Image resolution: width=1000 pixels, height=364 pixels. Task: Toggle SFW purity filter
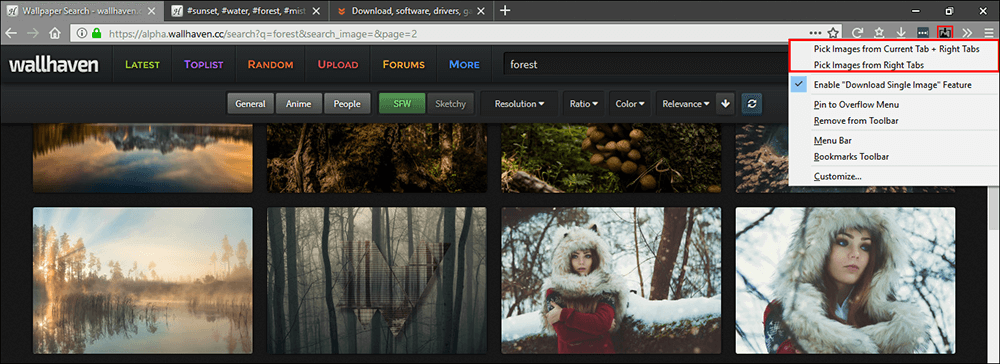(402, 104)
